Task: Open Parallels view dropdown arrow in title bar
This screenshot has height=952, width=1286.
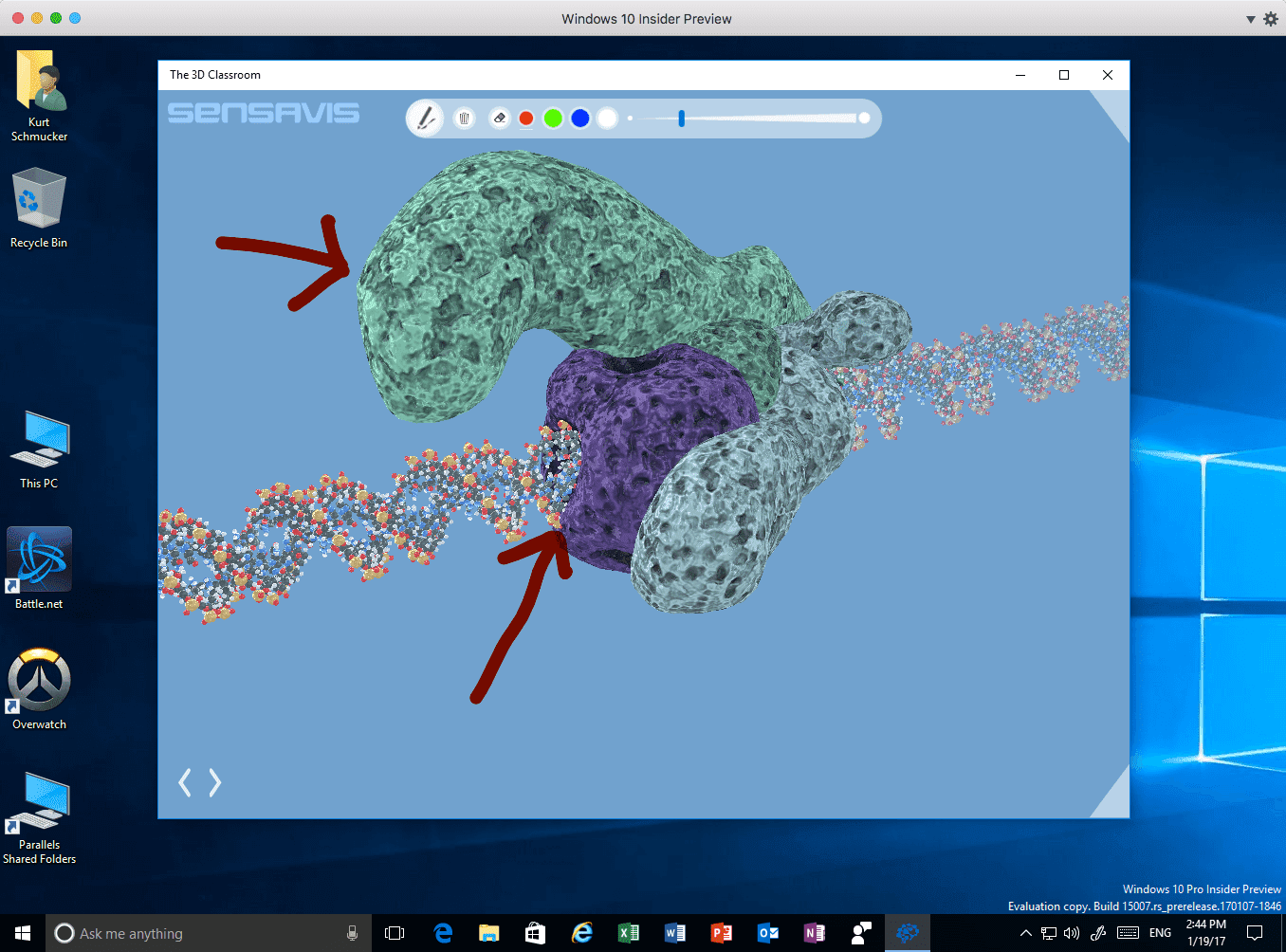Action: (x=1251, y=19)
